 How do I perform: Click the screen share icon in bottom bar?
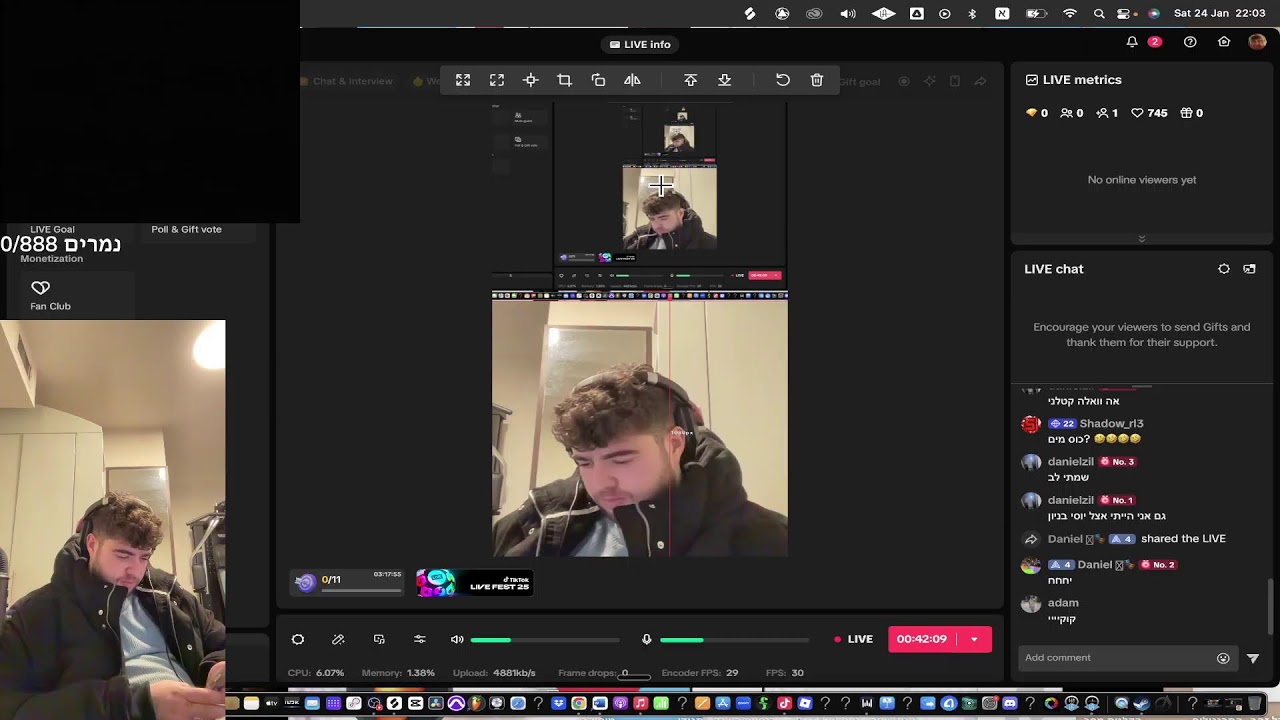click(x=379, y=639)
